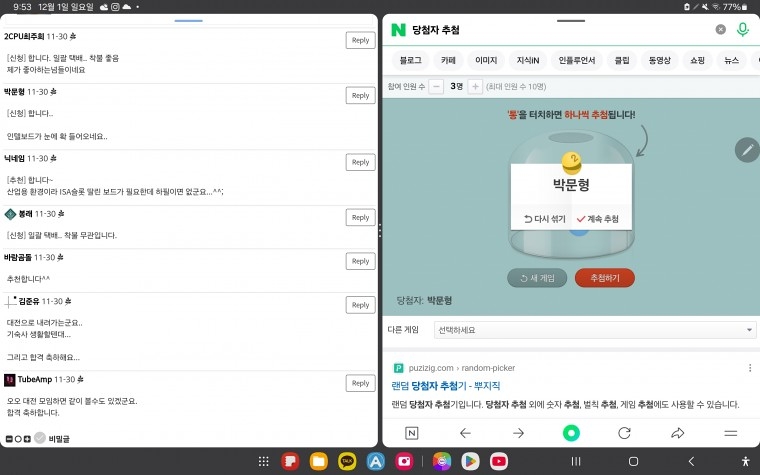Open the app drawer grid icon in the taskbar

click(x=264, y=461)
